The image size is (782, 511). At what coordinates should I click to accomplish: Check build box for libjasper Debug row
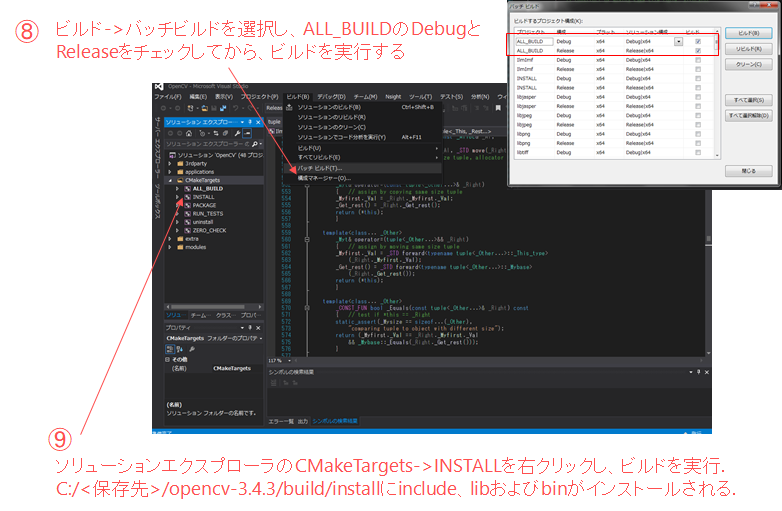point(698,97)
